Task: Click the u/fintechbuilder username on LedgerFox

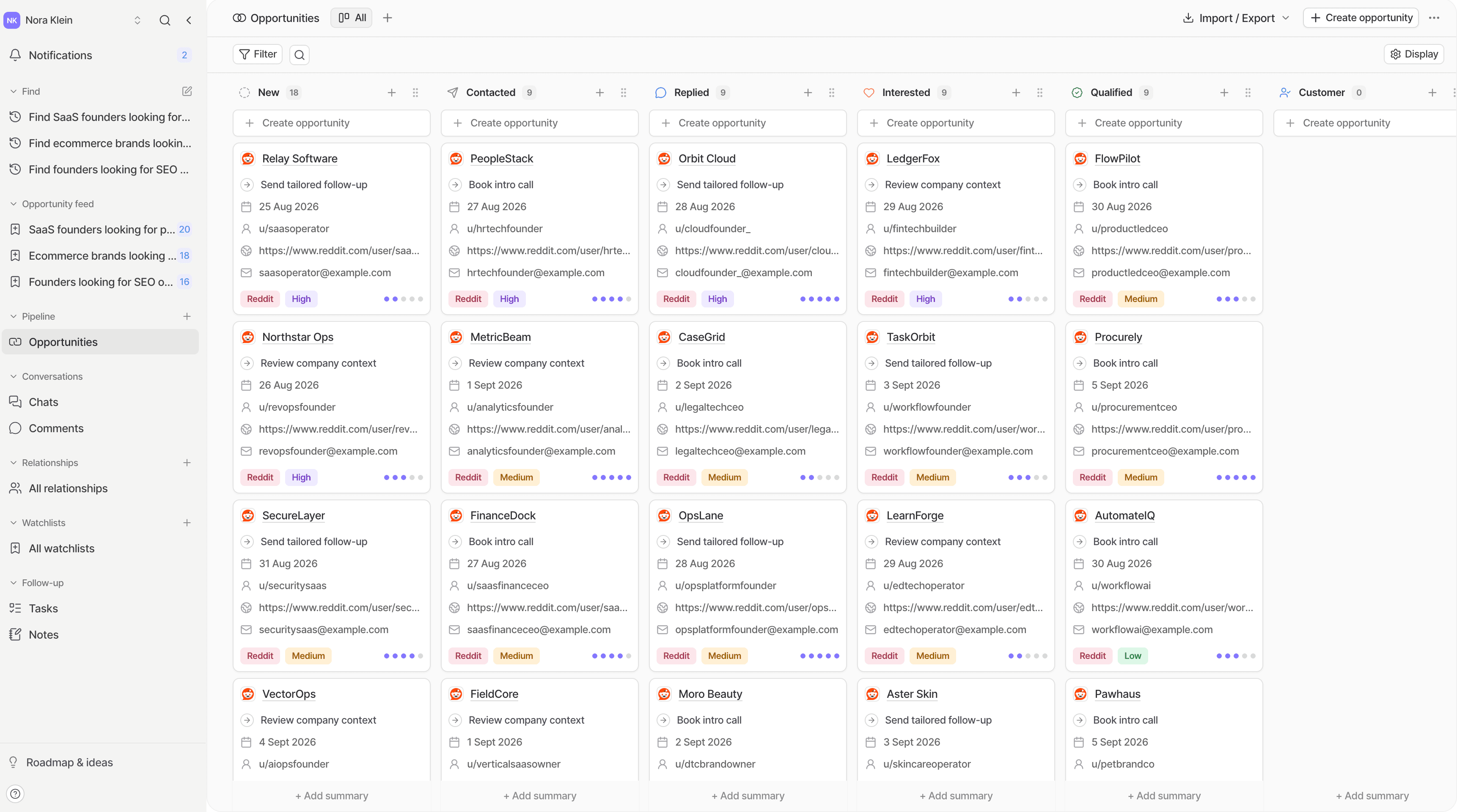Action: click(x=920, y=228)
